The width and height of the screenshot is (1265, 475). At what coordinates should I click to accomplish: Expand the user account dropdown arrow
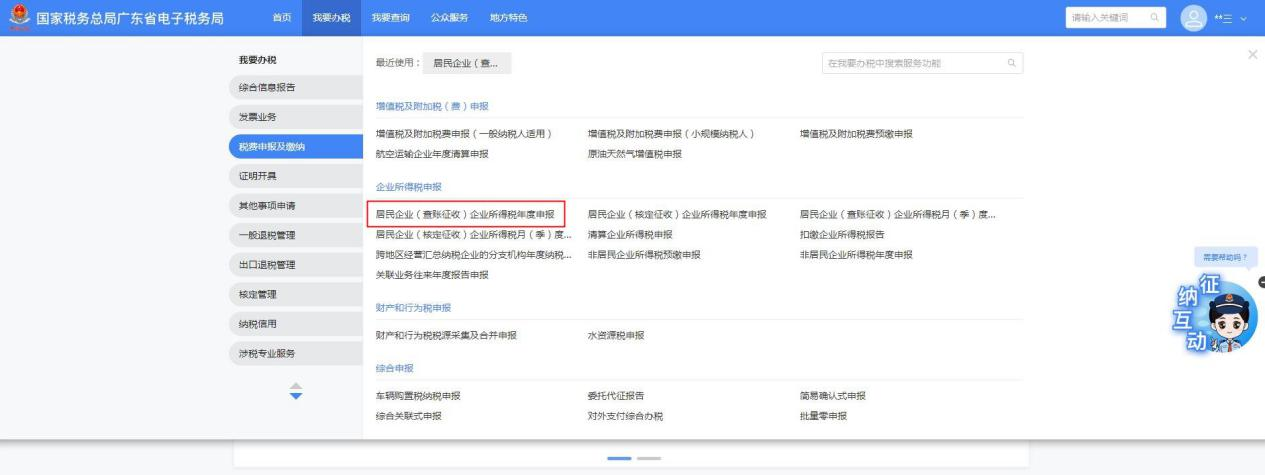tap(1244, 19)
